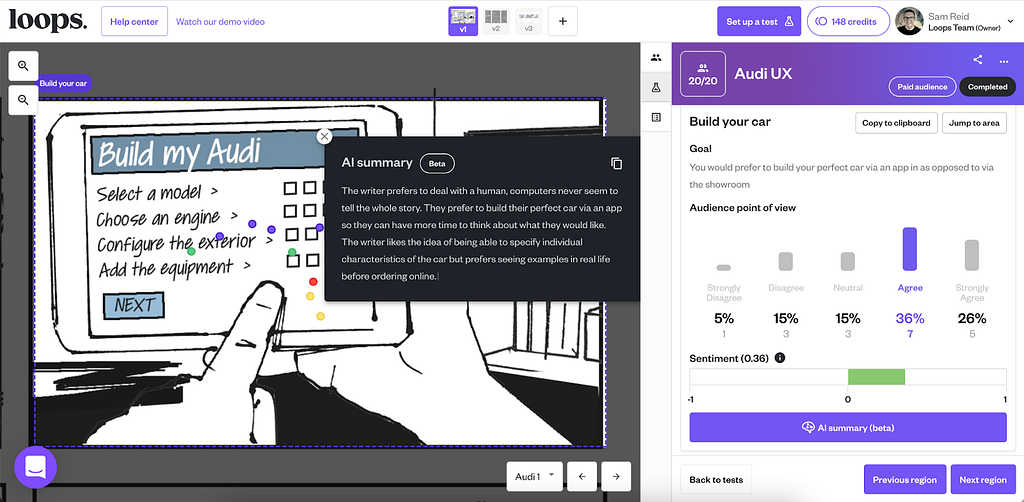
Task: Select the Strongly Agree bar
Action: coord(972,255)
